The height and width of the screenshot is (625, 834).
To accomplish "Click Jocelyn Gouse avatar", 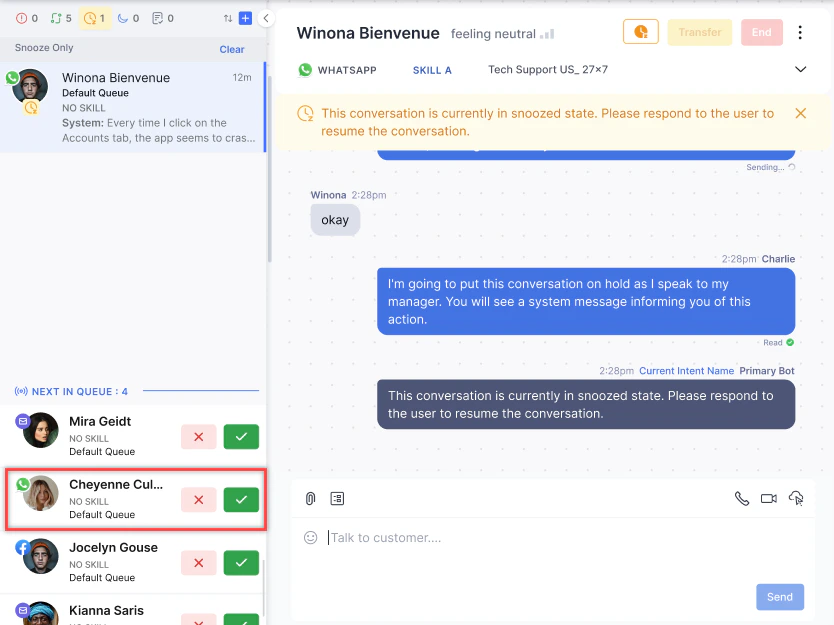I will click(40, 556).
